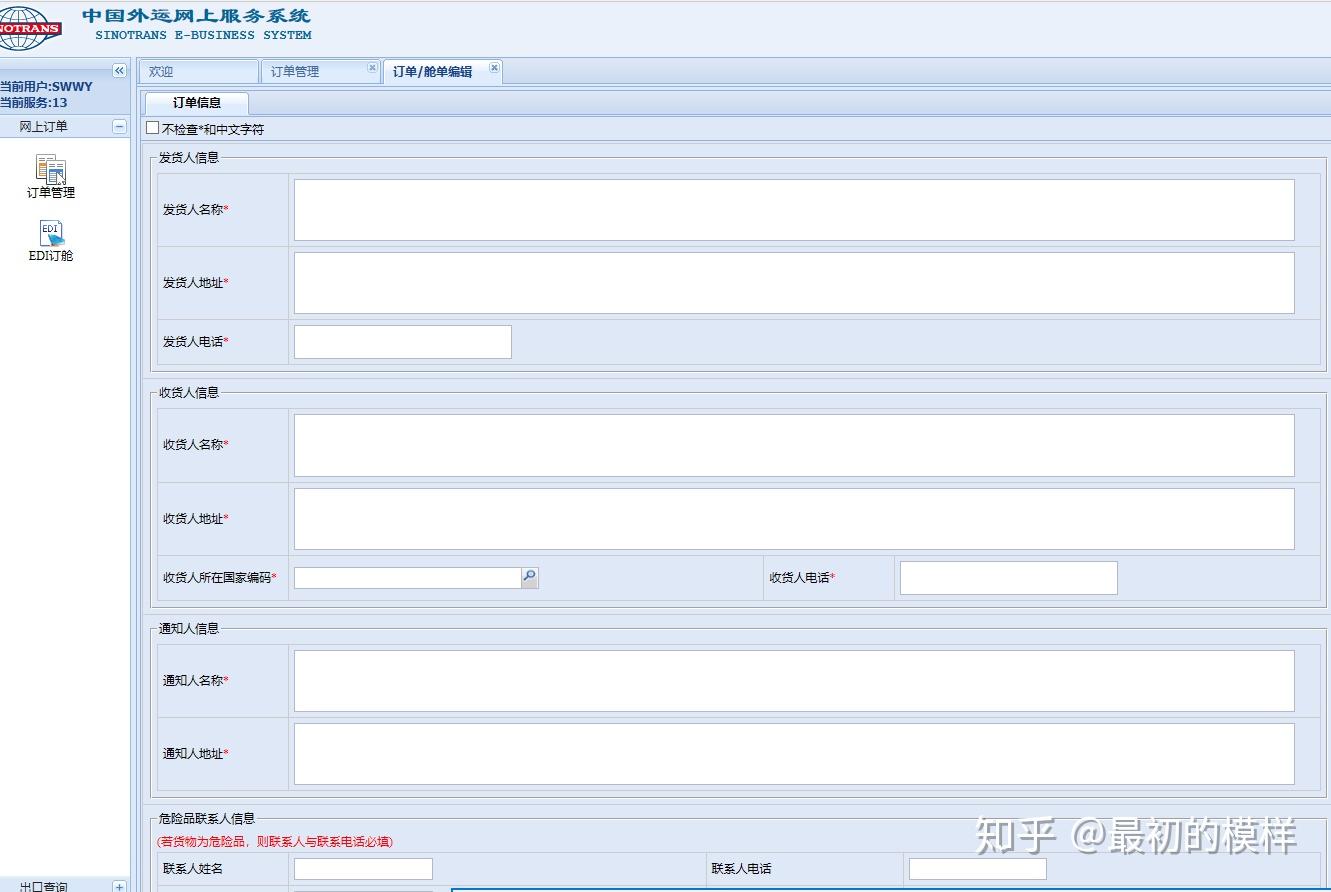Click the 中国外运网上服务系统 title
The image size is (1331, 892).
196,16
